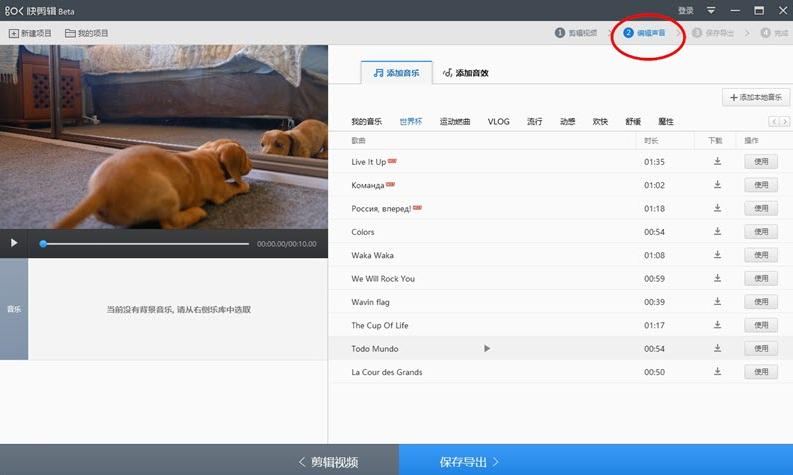This screenshot has width=793, height=475.
Task: Download The Cup Of Life
Action: click(x=717, y=325)
